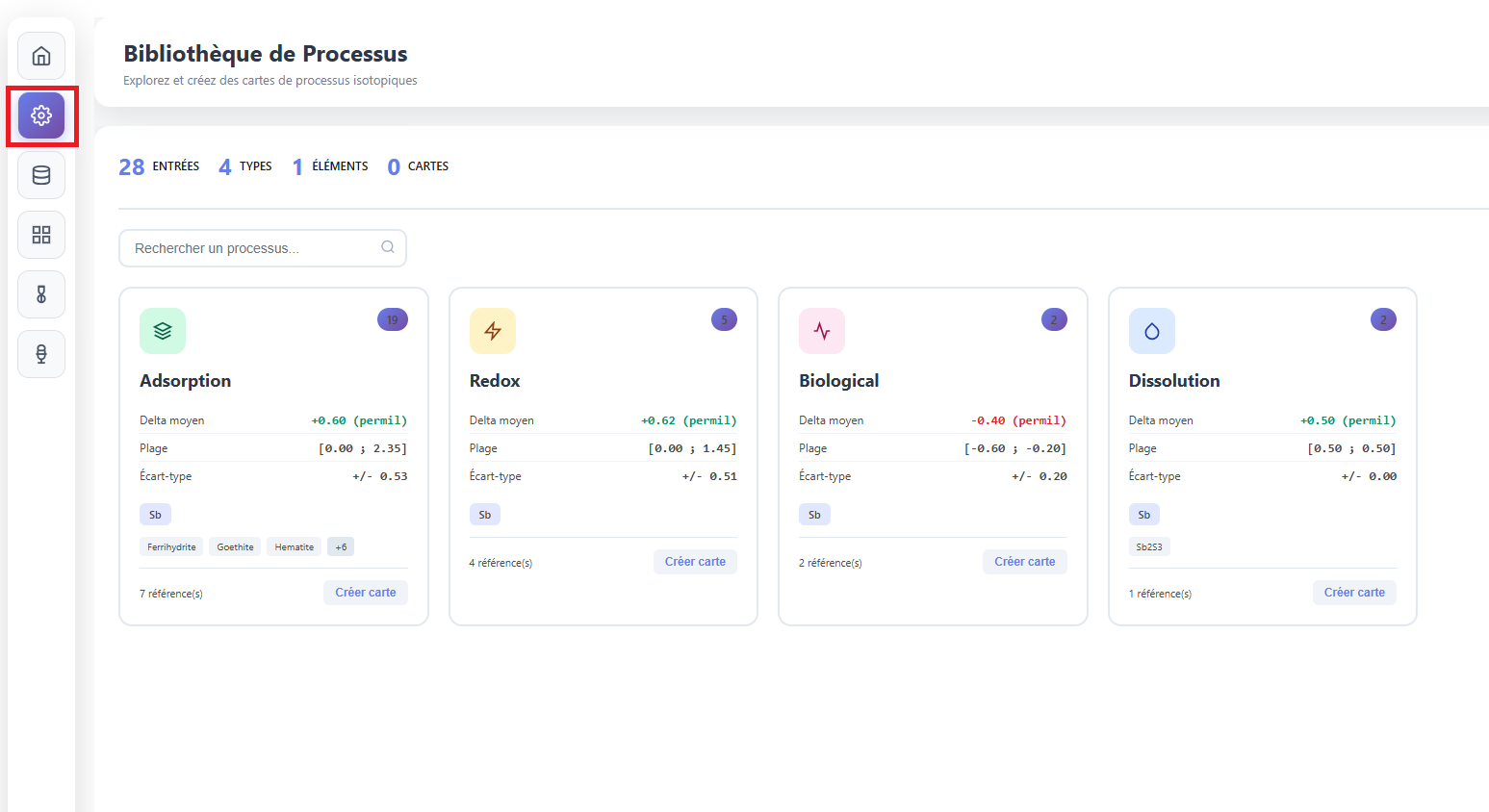Click the droplet icon on the Dissolution card
Screen dimensions: 1489x812
(1151, 330)
